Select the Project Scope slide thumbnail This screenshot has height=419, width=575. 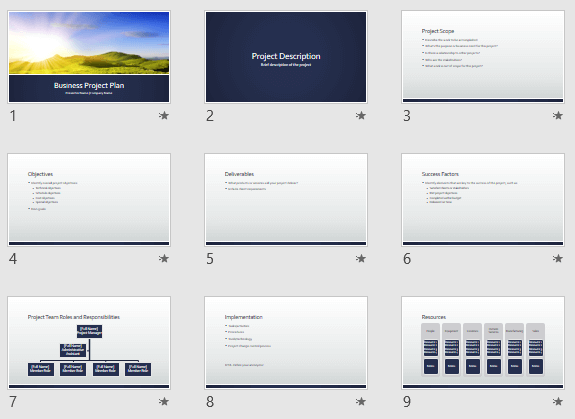483,57
